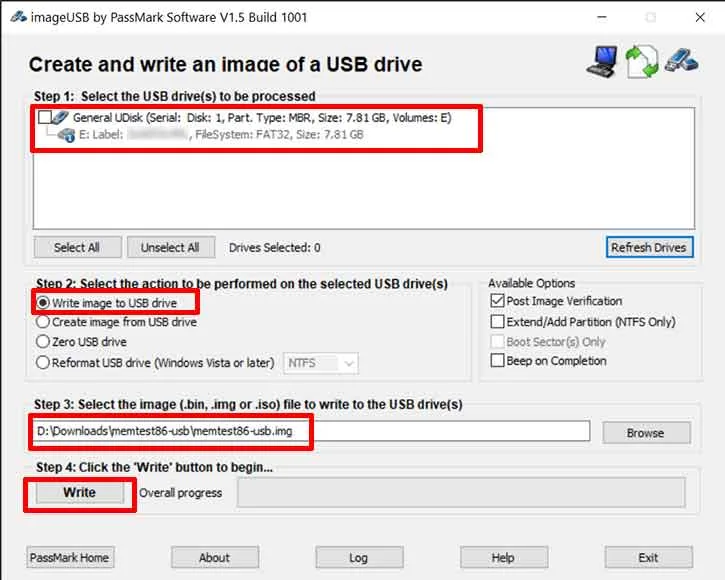Minimize the imageUSB window
Viewport: 725px width, 580px height.
(x=602, y=18)
